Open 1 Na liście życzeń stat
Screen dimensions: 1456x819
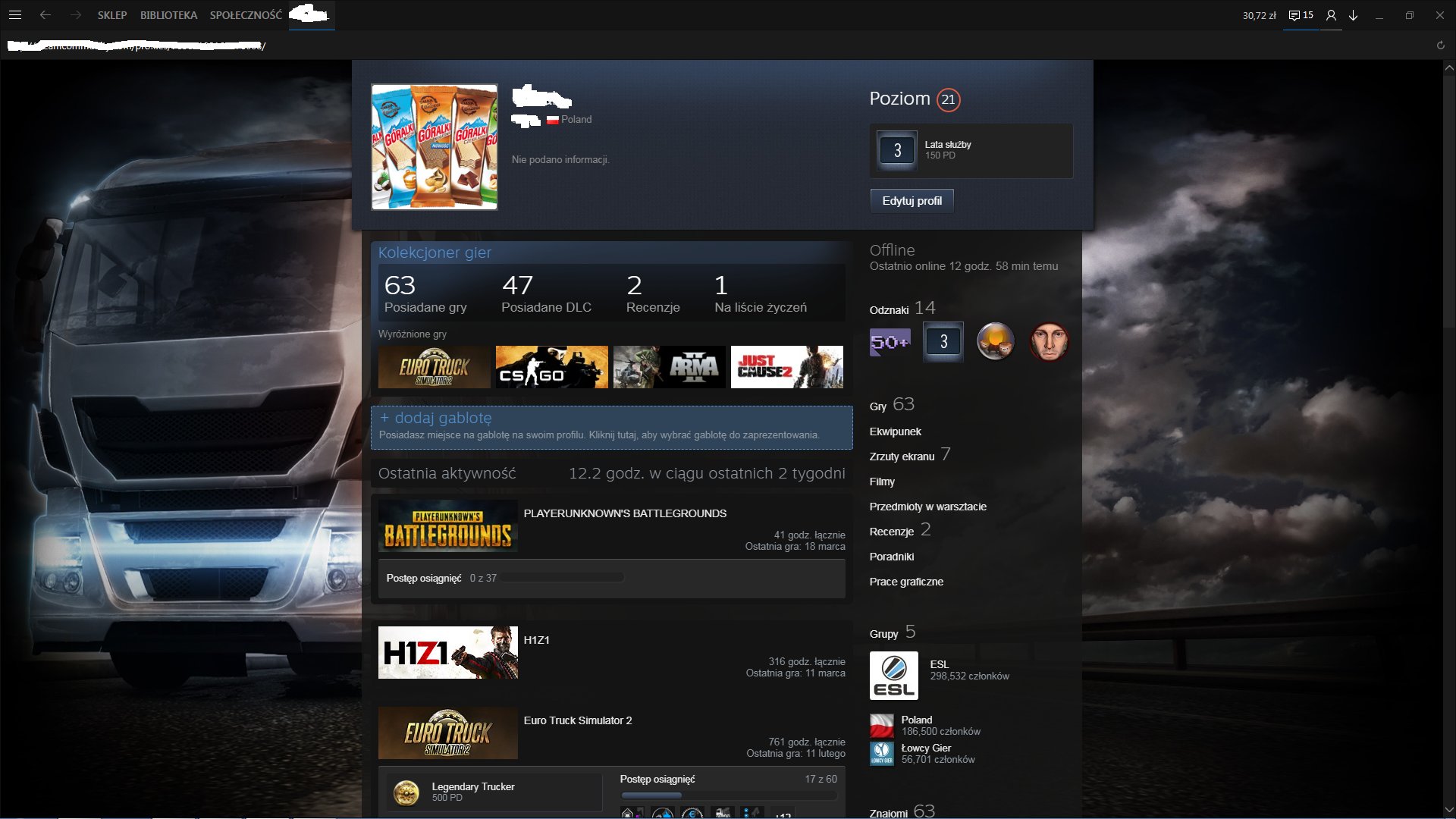coord(760,293)
